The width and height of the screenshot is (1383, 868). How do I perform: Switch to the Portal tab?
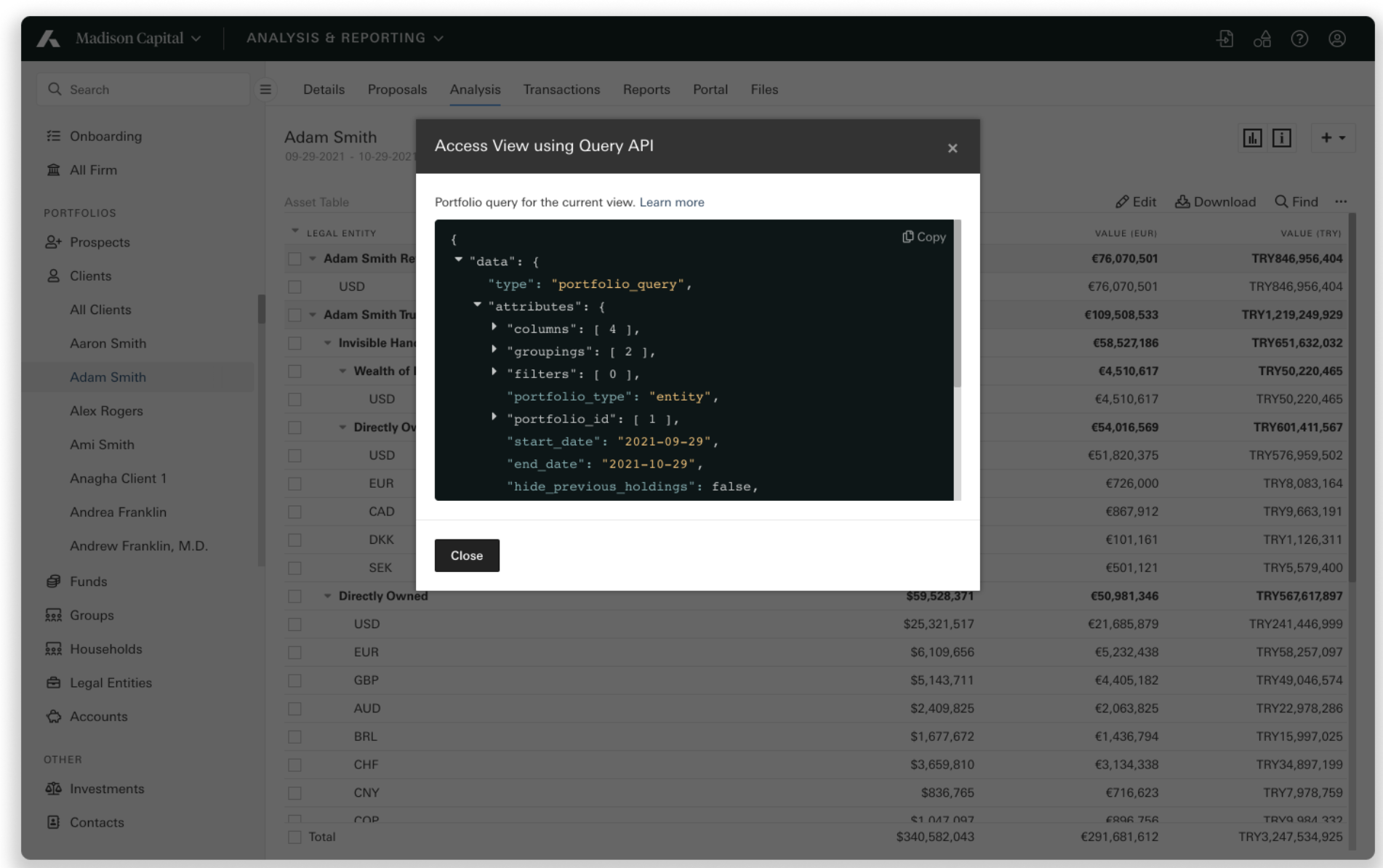[710, 89]
